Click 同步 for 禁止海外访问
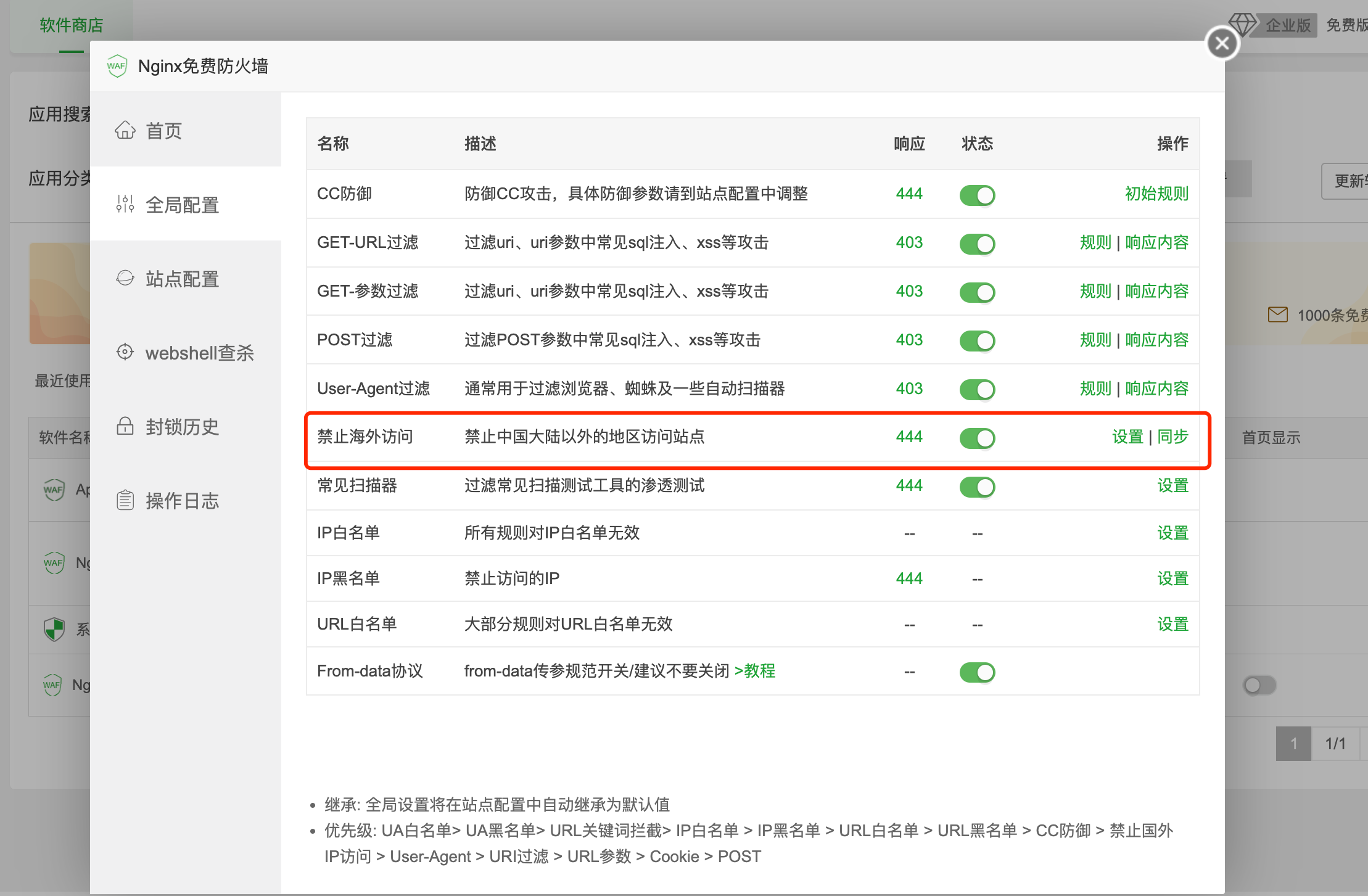This screenshot has width=1368, height=896. [1172, 437]
